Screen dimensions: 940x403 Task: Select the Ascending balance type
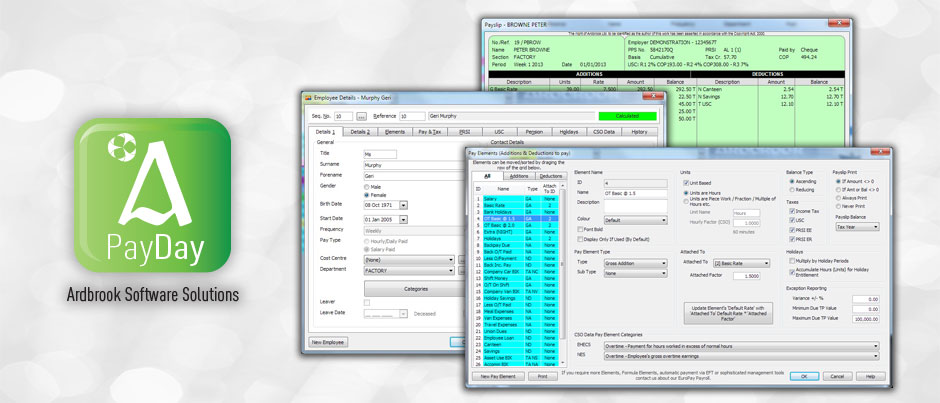pyautogui.click(x=793, y=181)
